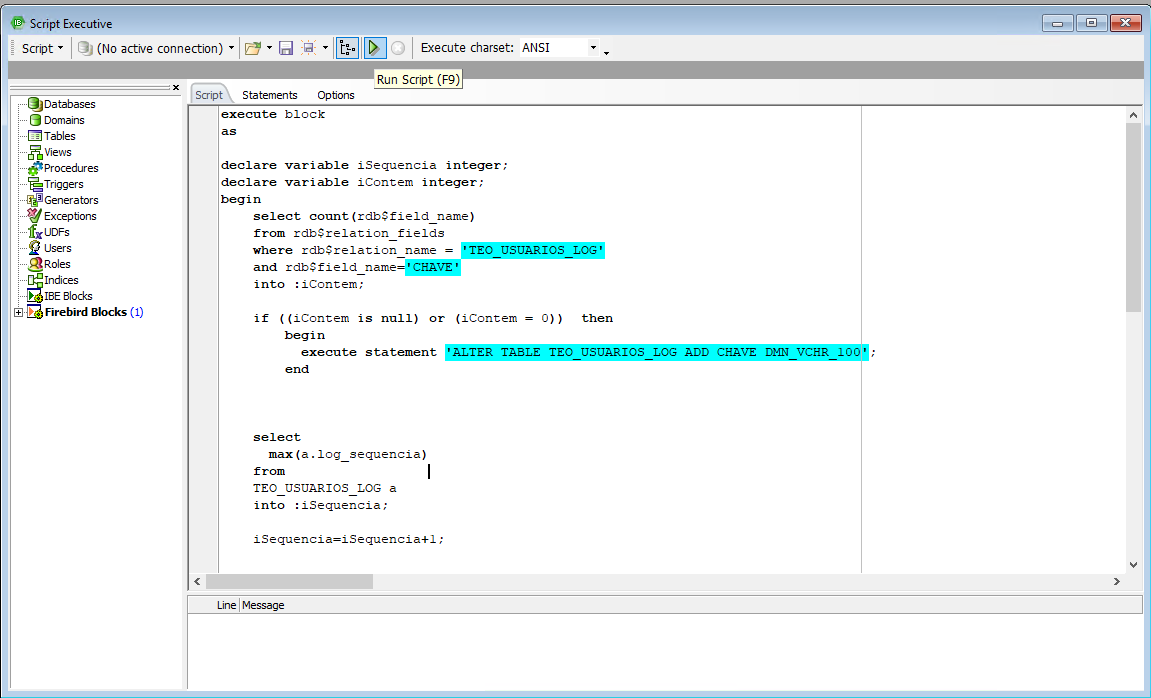Click the highlighted 'TEO_USUARIOS_LOG' string literal
This screenshot has height=698, width=1151.
pos(533,250)
